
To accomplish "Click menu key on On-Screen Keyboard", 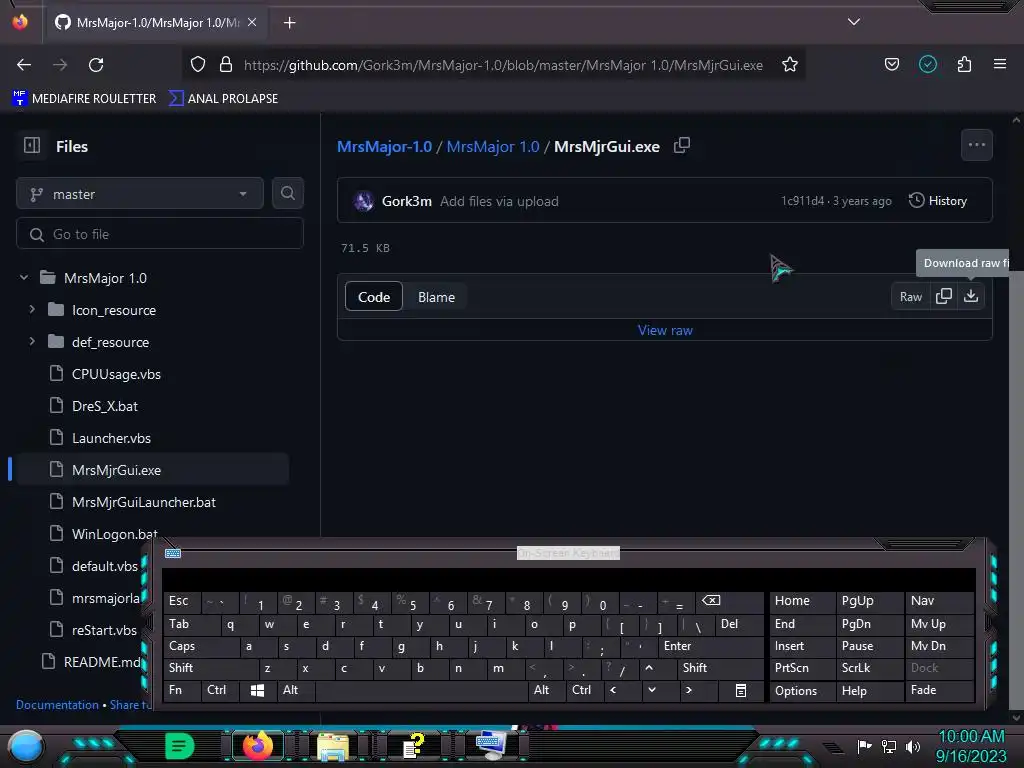I will [741, 690].
